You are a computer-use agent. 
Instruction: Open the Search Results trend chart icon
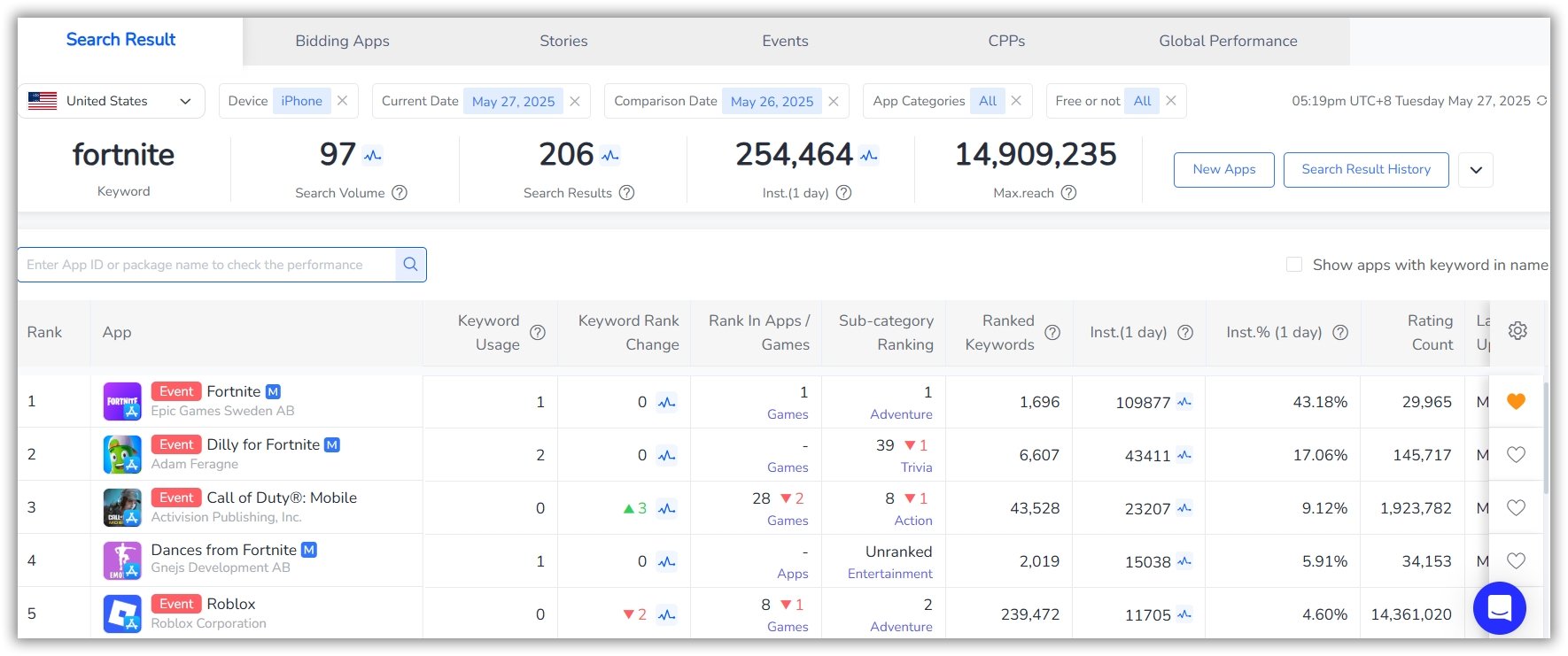tap(609, 156)
